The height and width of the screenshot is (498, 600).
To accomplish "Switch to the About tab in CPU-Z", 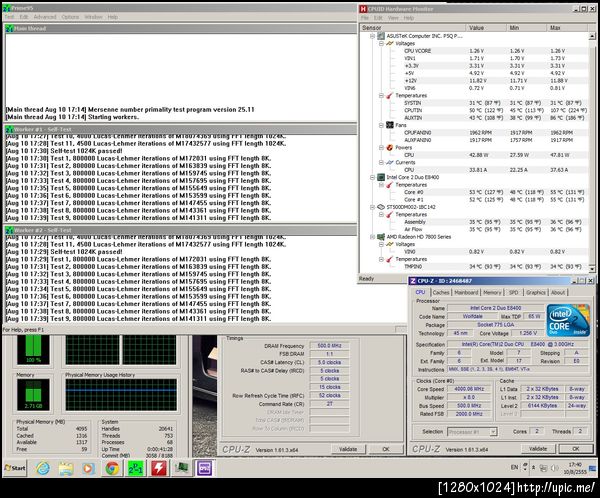I will (558, 292).
